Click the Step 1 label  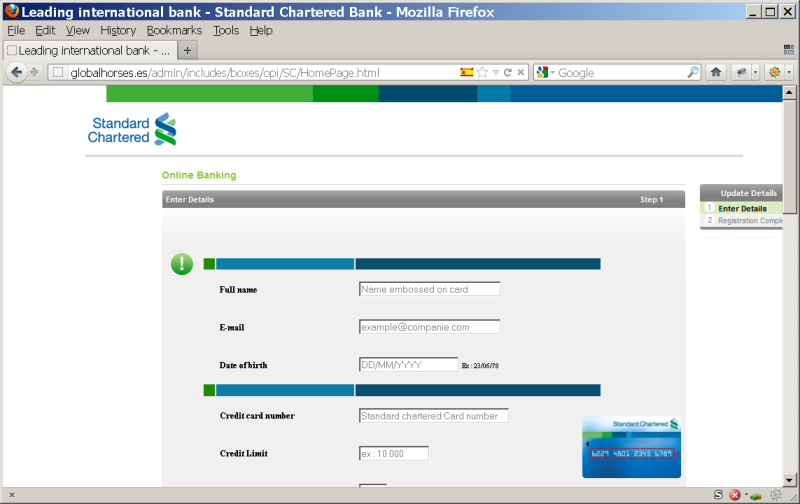(x=652, y=199)
